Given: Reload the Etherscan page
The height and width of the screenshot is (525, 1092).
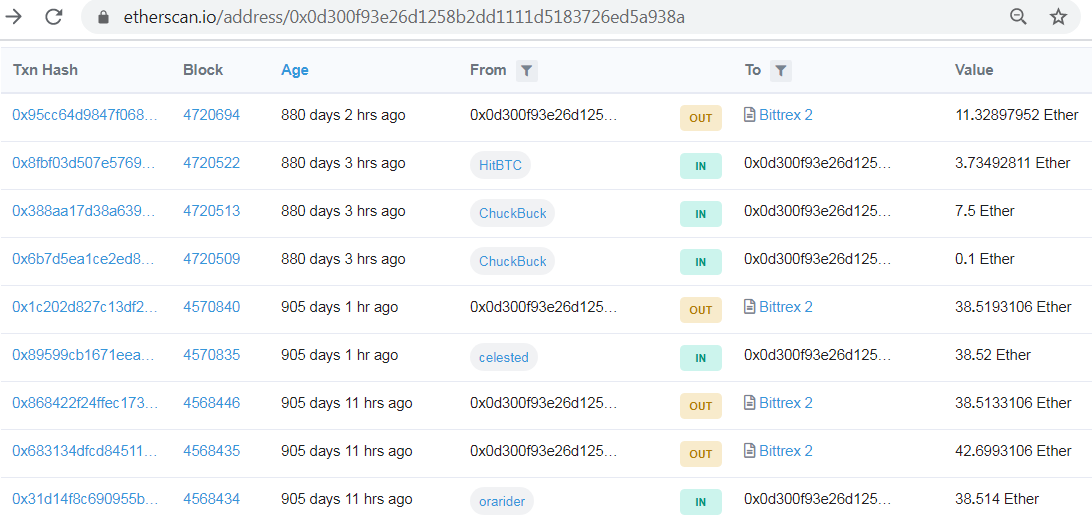Looking at the screenshot, I should [x=54, y=17].
